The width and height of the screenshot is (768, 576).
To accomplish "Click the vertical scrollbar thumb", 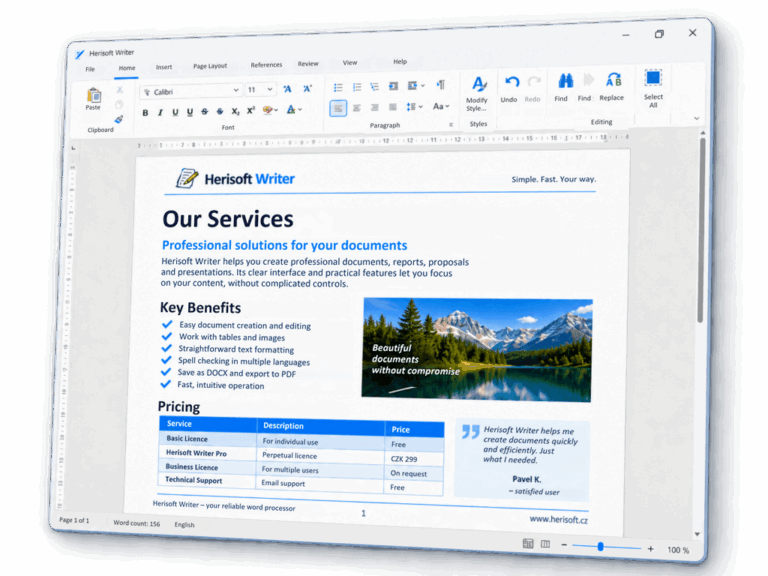I will point(701,230).
